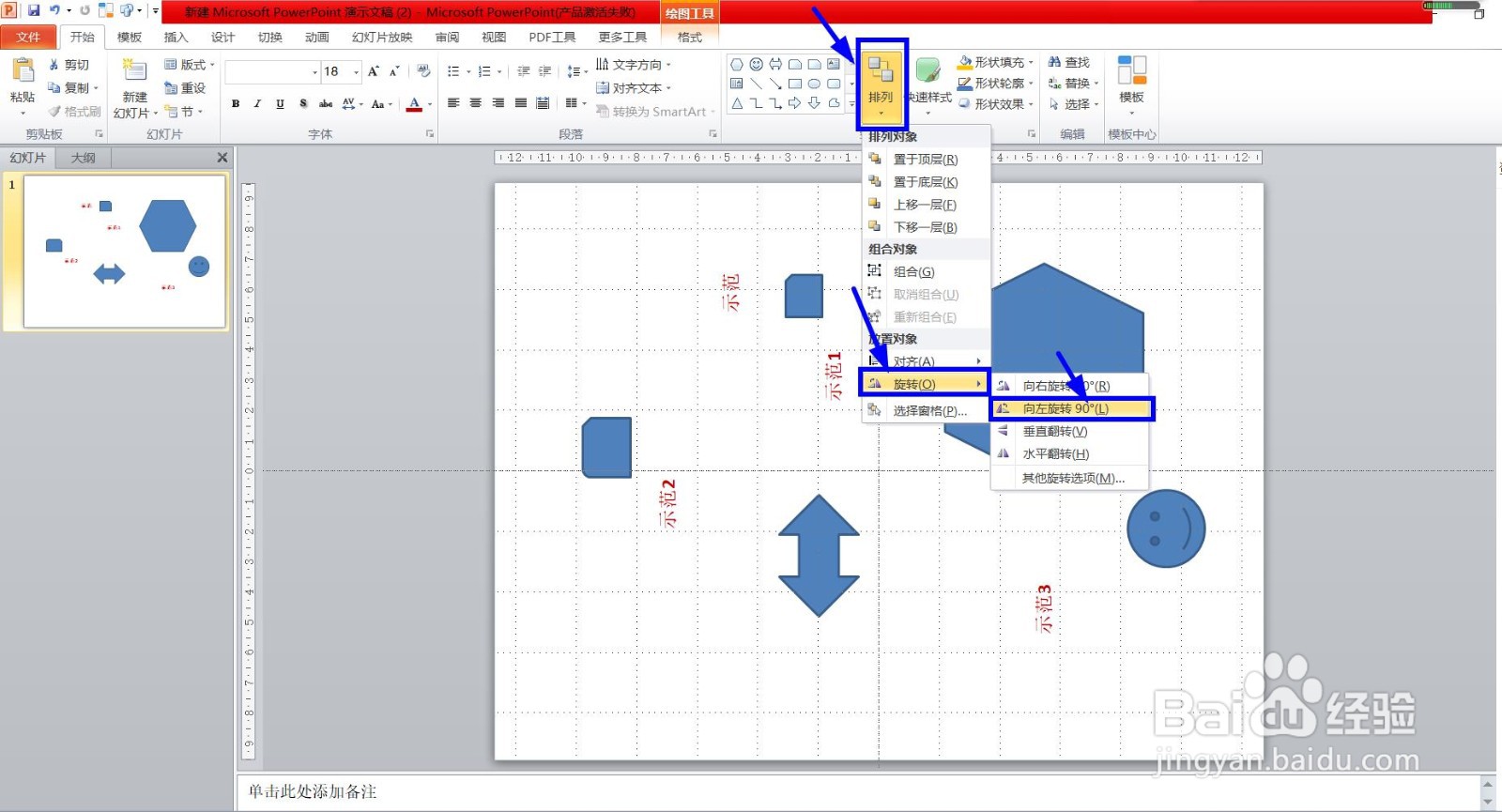This screenshot has height=812, width=1502.
Task: Choose Send to Back (置于底层) menu item
Action: (x=926, y=182)
